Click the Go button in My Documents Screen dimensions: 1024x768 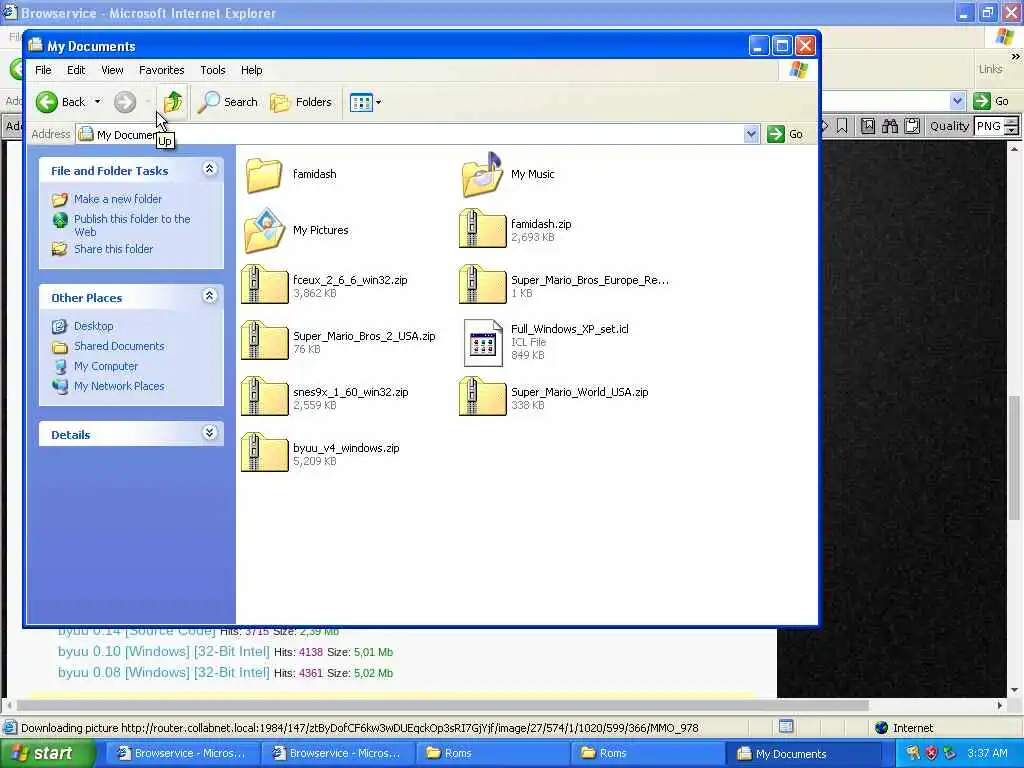(x=786, y=134)
